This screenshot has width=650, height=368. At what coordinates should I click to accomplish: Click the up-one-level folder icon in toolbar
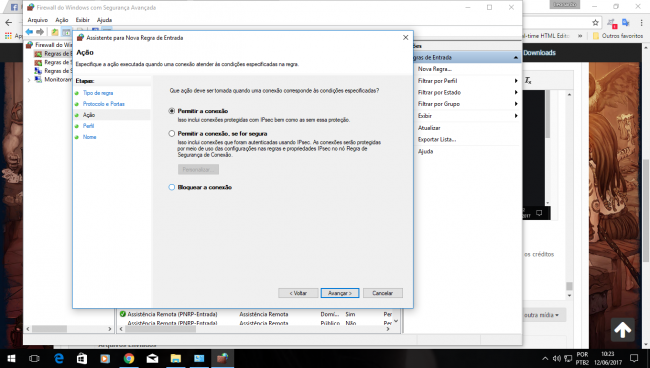55,32
